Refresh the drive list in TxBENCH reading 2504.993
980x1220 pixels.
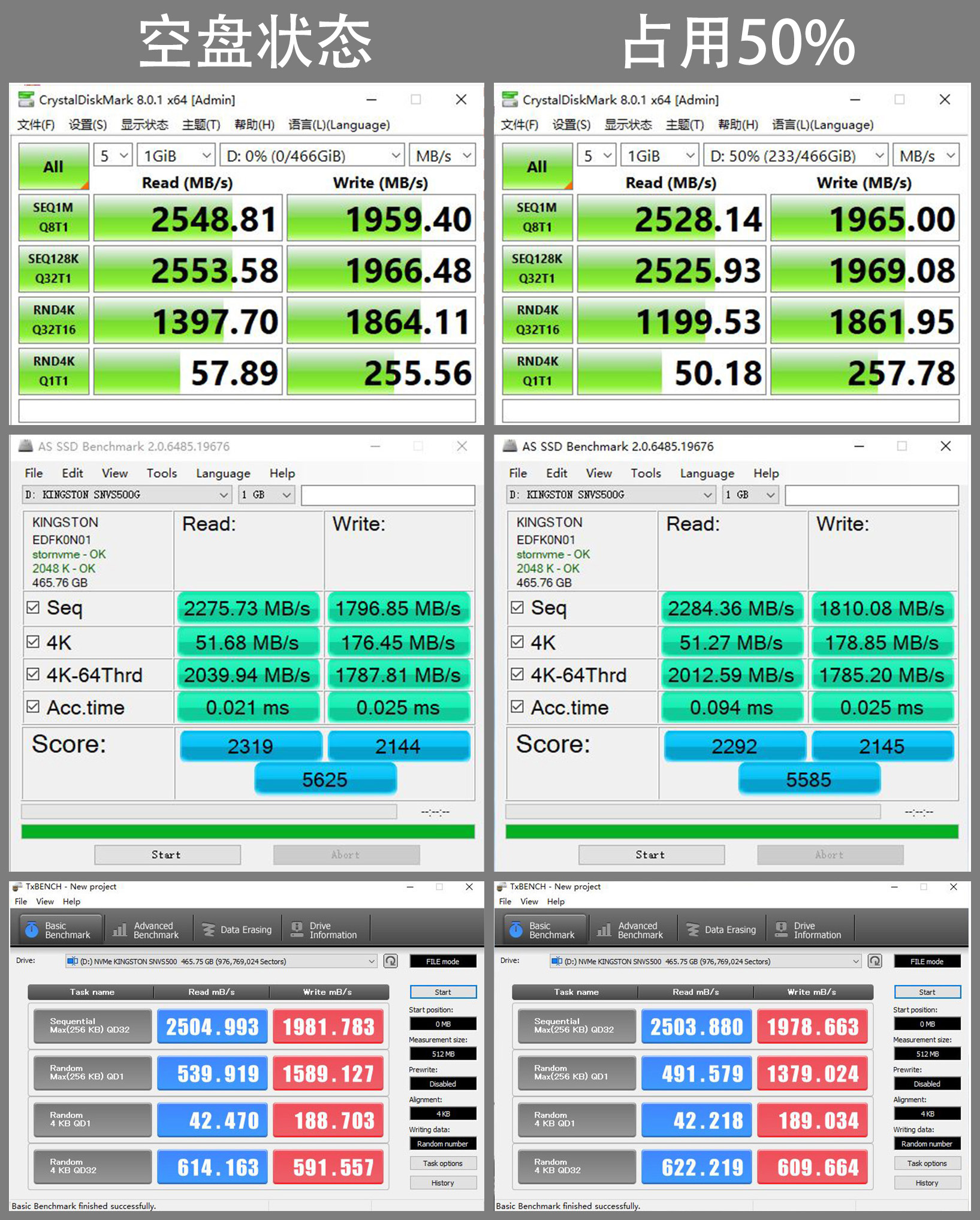[x=391, y=961]
